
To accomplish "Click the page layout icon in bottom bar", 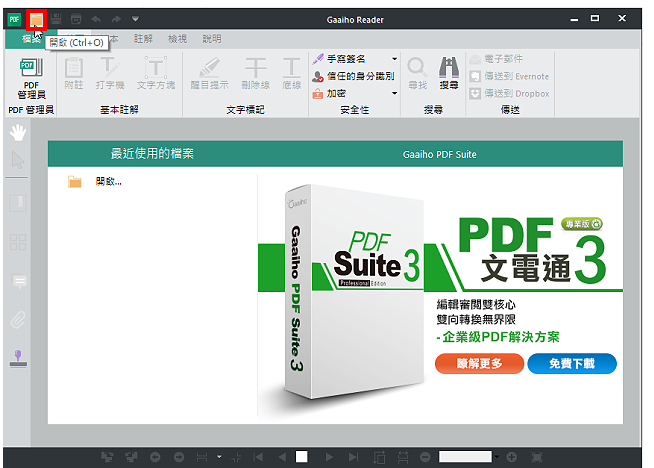I will coord(202,458).
